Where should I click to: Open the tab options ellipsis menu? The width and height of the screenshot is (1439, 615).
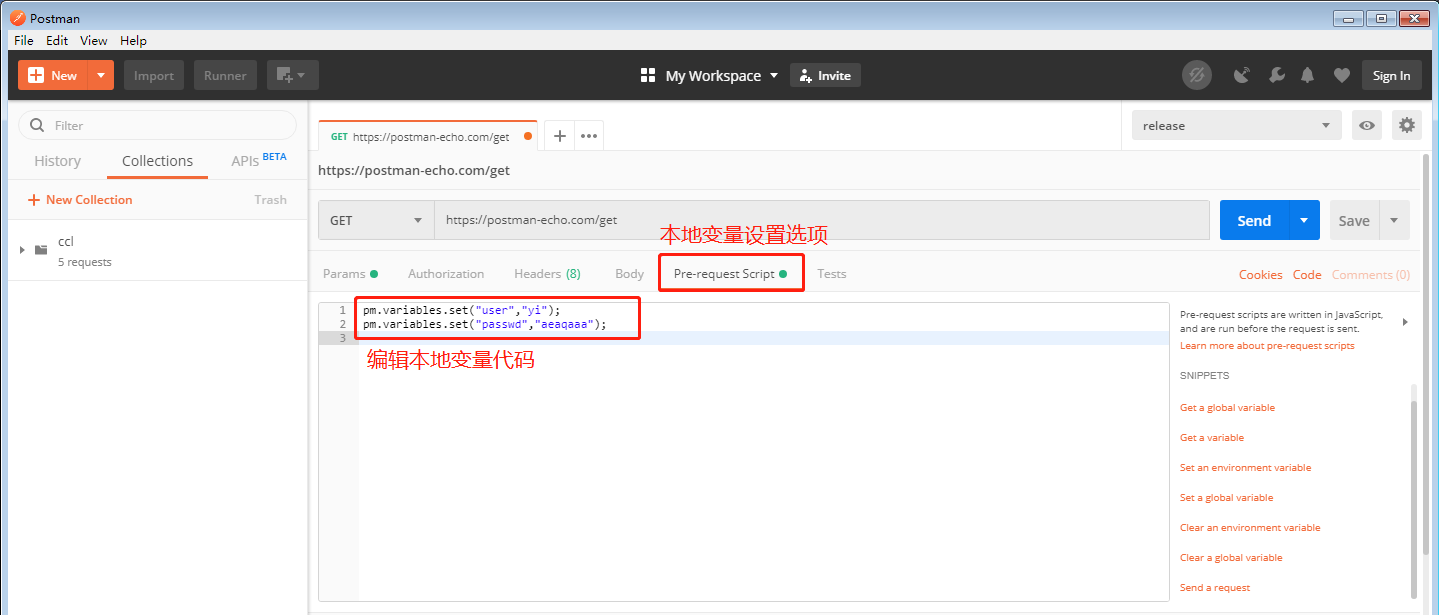(x=589, y=136)
